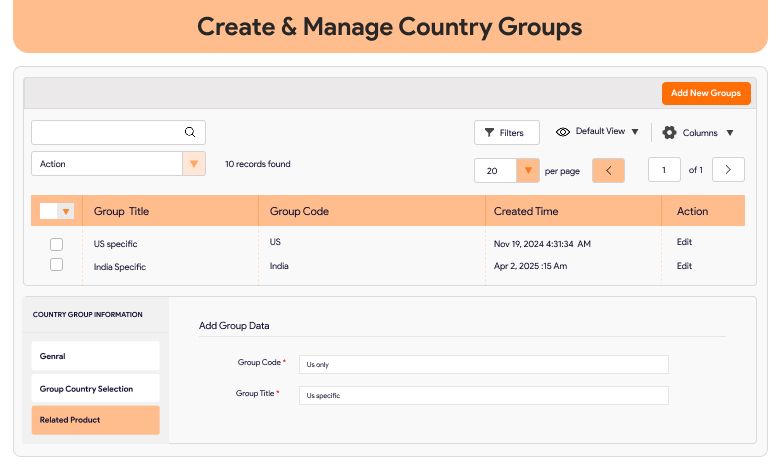Click the Add New Groups button
Image resolution: width=782 pixels, height=473 pixels.
coord(706,93)
